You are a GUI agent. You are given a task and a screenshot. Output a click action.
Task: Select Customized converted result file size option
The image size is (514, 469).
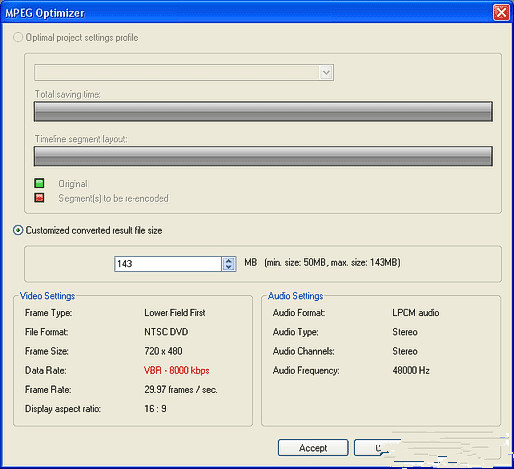pos(18,230)
